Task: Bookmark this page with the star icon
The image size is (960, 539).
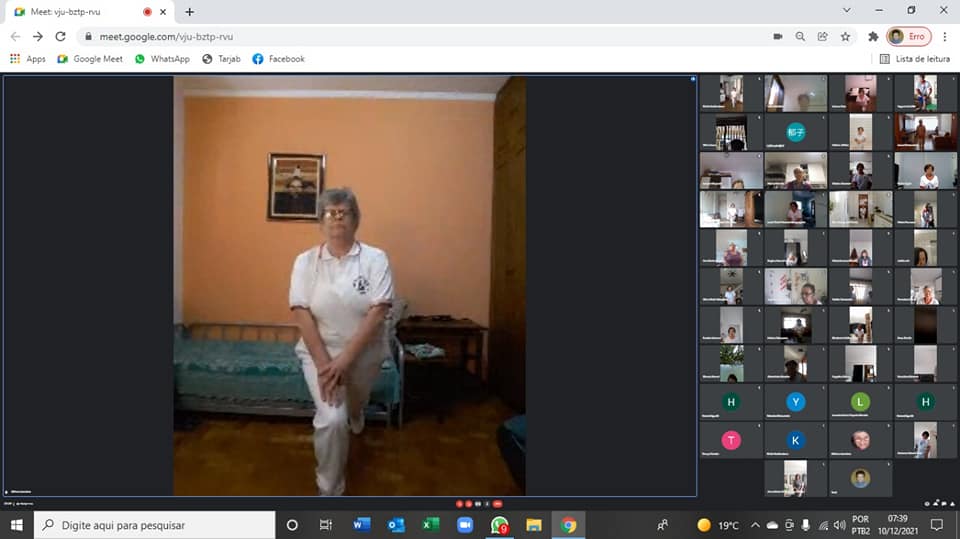Action: (x=846, y=36)
